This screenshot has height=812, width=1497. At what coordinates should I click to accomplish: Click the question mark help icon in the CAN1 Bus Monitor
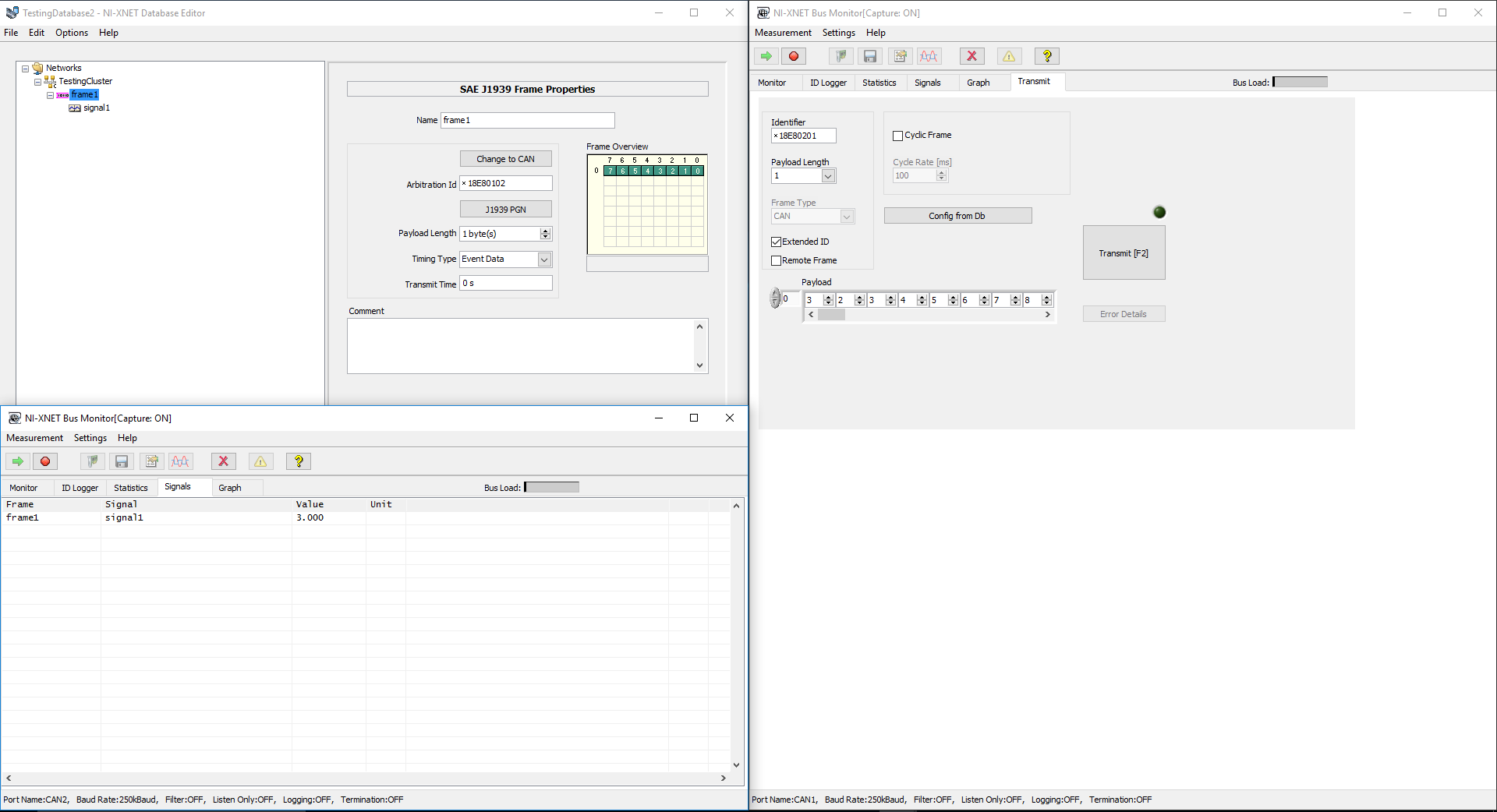tap(1047, 56)
